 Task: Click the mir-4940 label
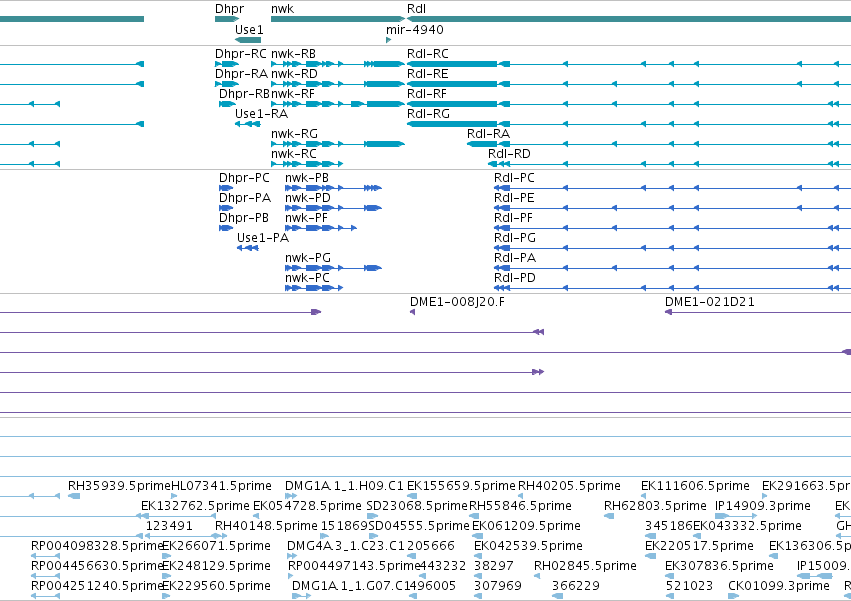tap(415, 29)
